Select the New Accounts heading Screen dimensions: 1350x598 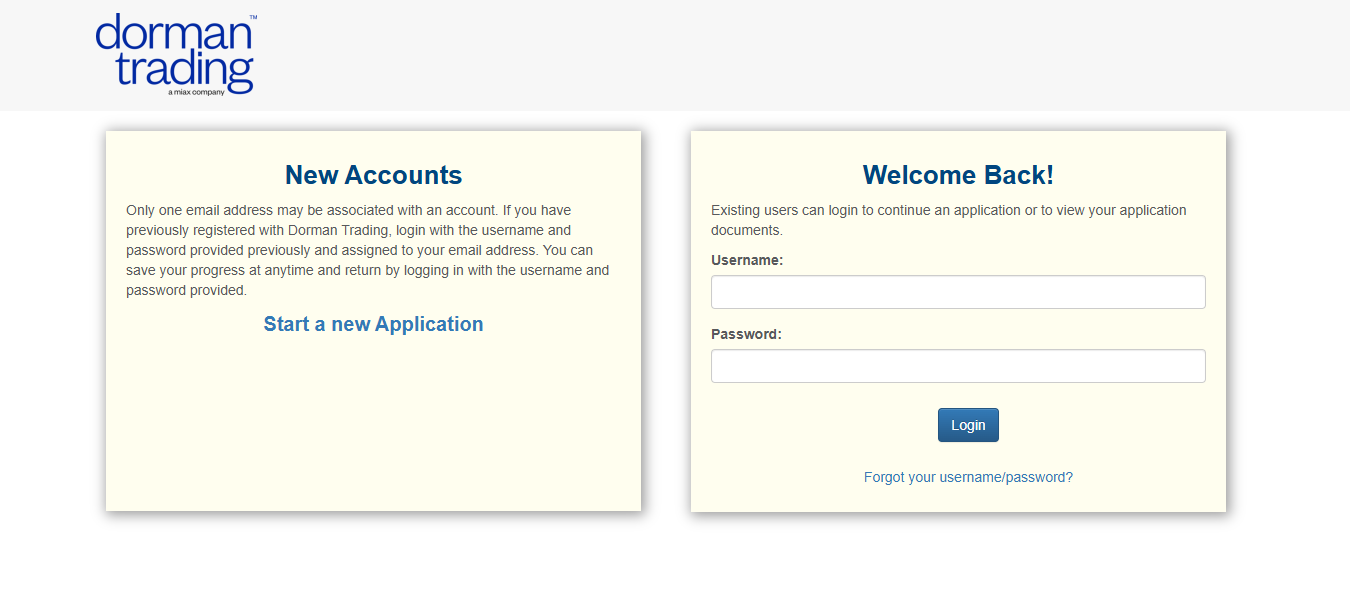click(x=373, y=175)
